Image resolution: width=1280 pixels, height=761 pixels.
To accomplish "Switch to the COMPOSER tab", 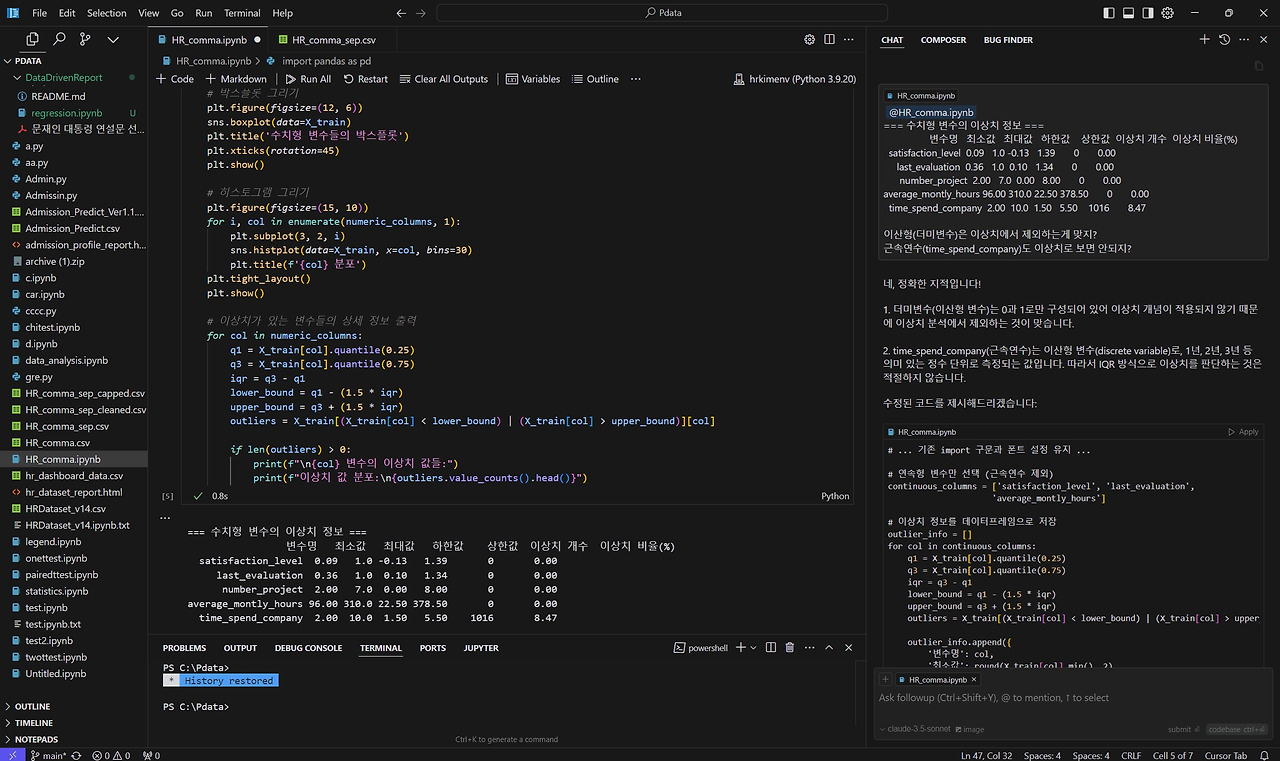I will point(943,40).
